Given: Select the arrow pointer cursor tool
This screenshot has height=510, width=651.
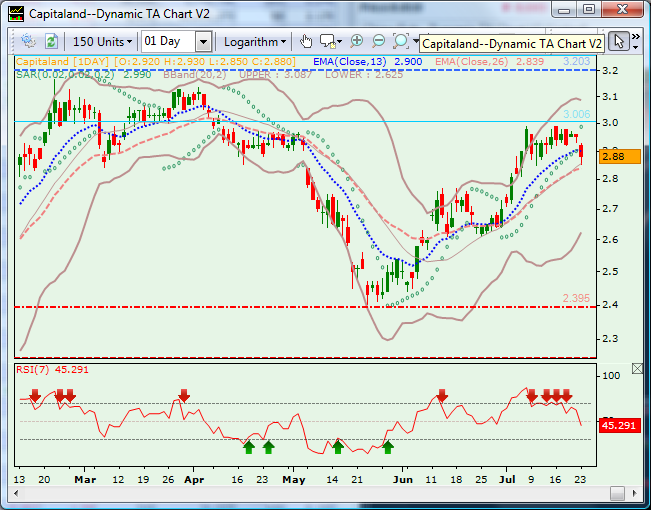Looking at the screenshot, I should (x=619, y=42).
